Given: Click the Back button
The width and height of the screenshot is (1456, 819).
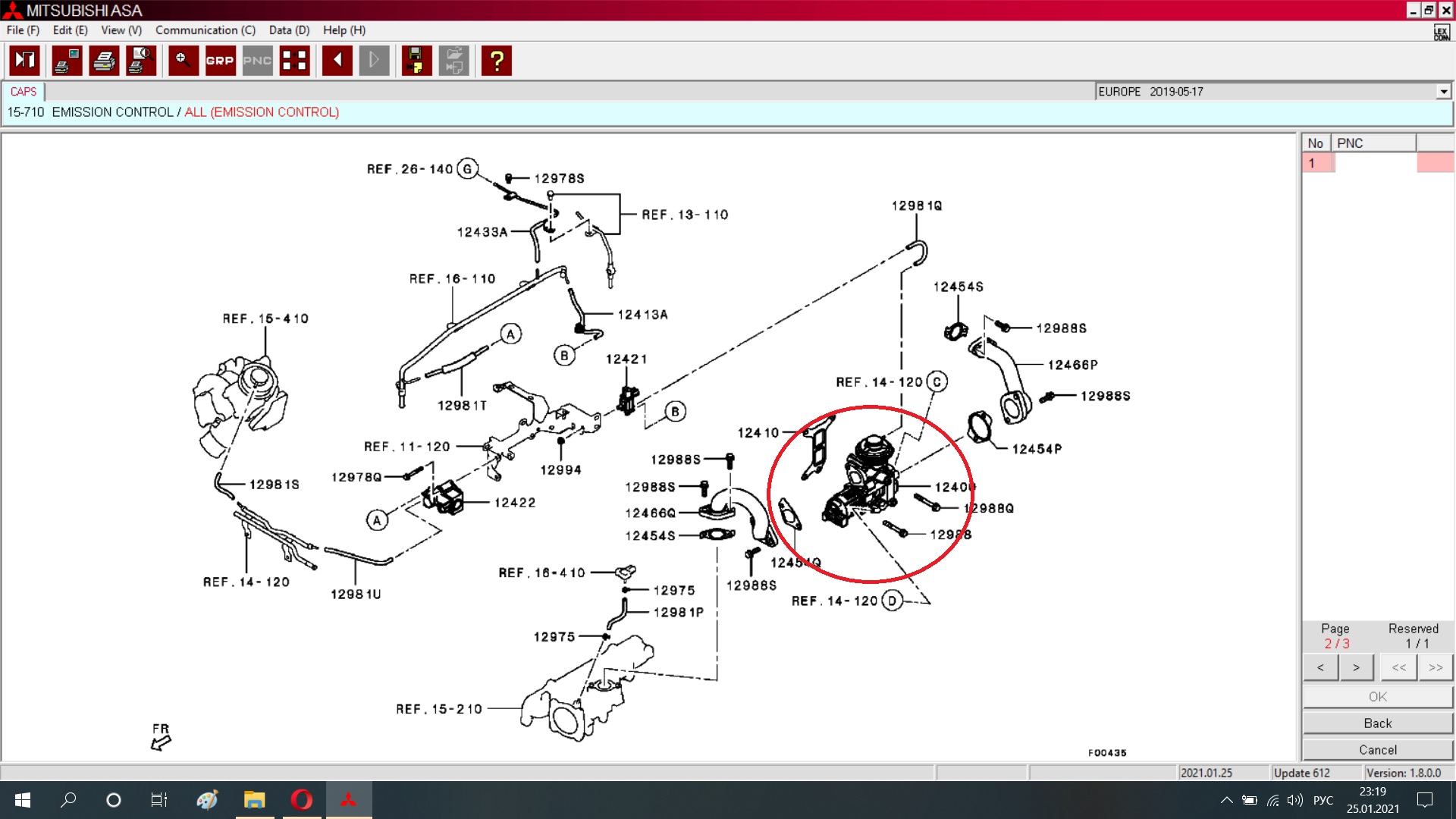Looking at the screenshot, I should point(1377,723).
